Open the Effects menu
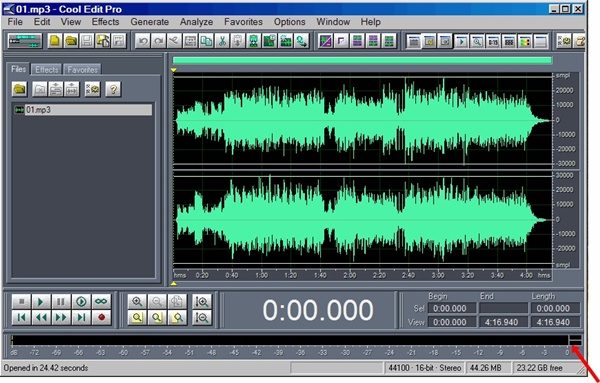 coord(105,22)
